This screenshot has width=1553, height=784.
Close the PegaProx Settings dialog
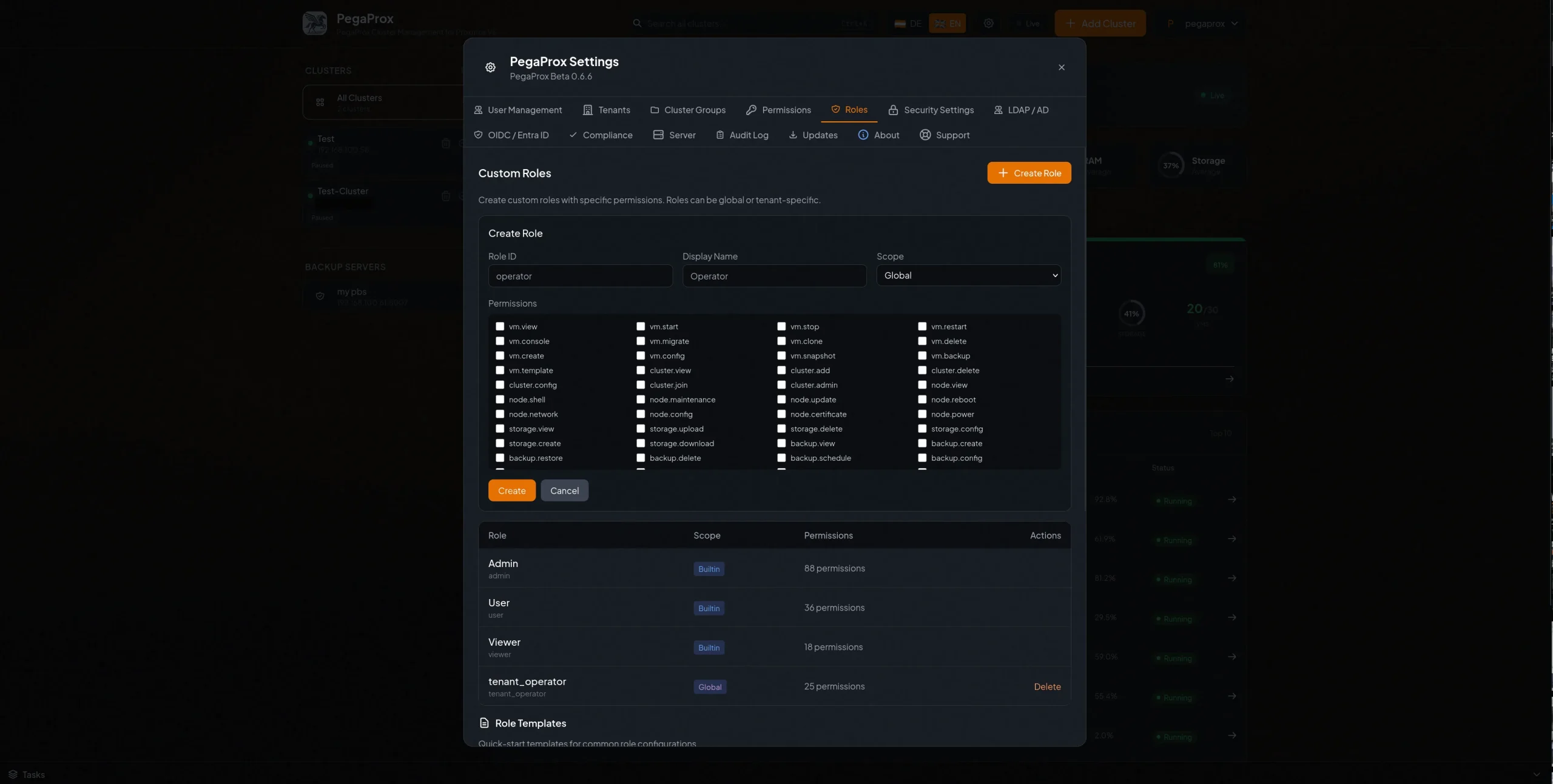pos(1061,67)
